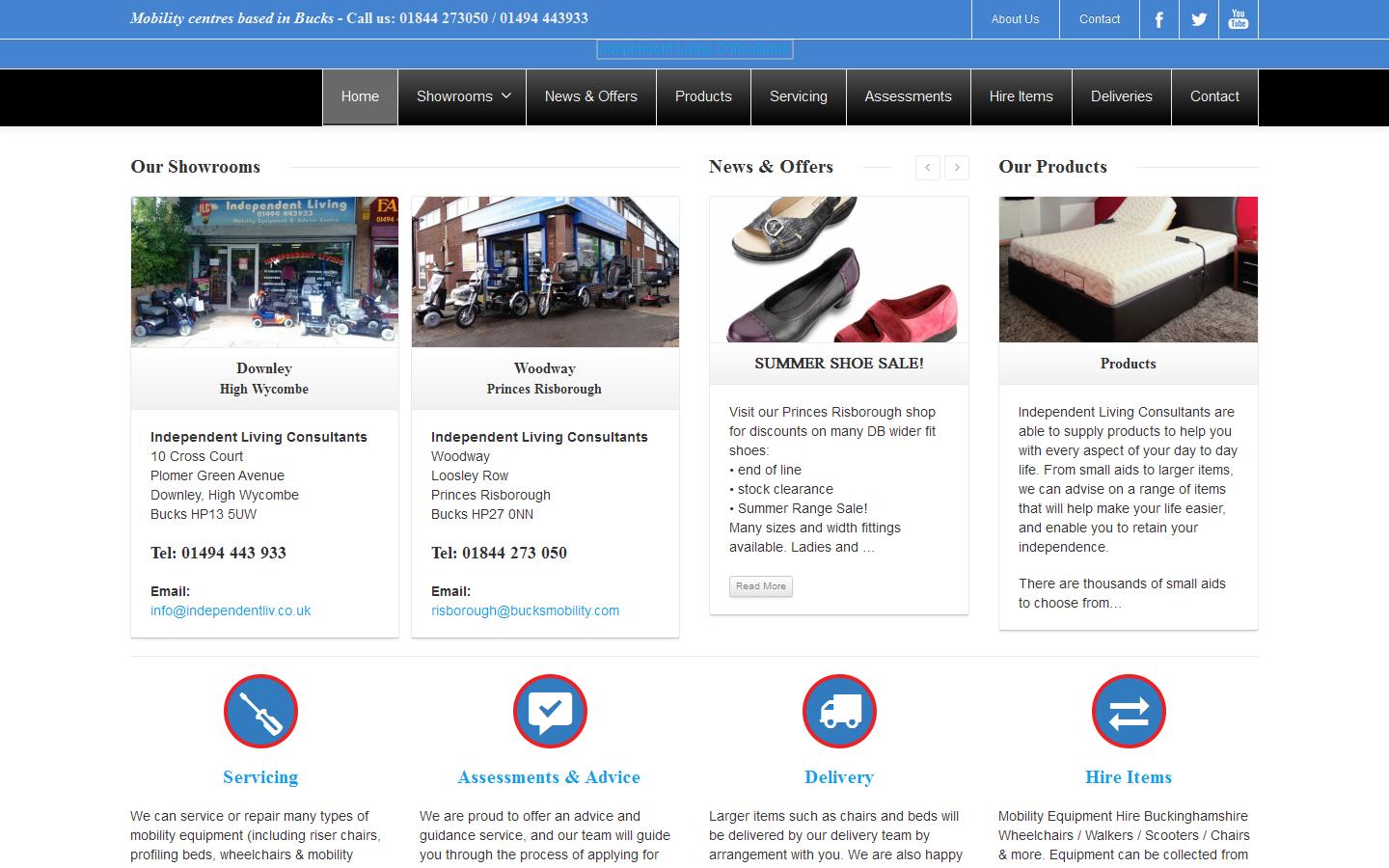Open the info@independentliv.co.uk email link

pyautogui.click(x=230, y=610)
